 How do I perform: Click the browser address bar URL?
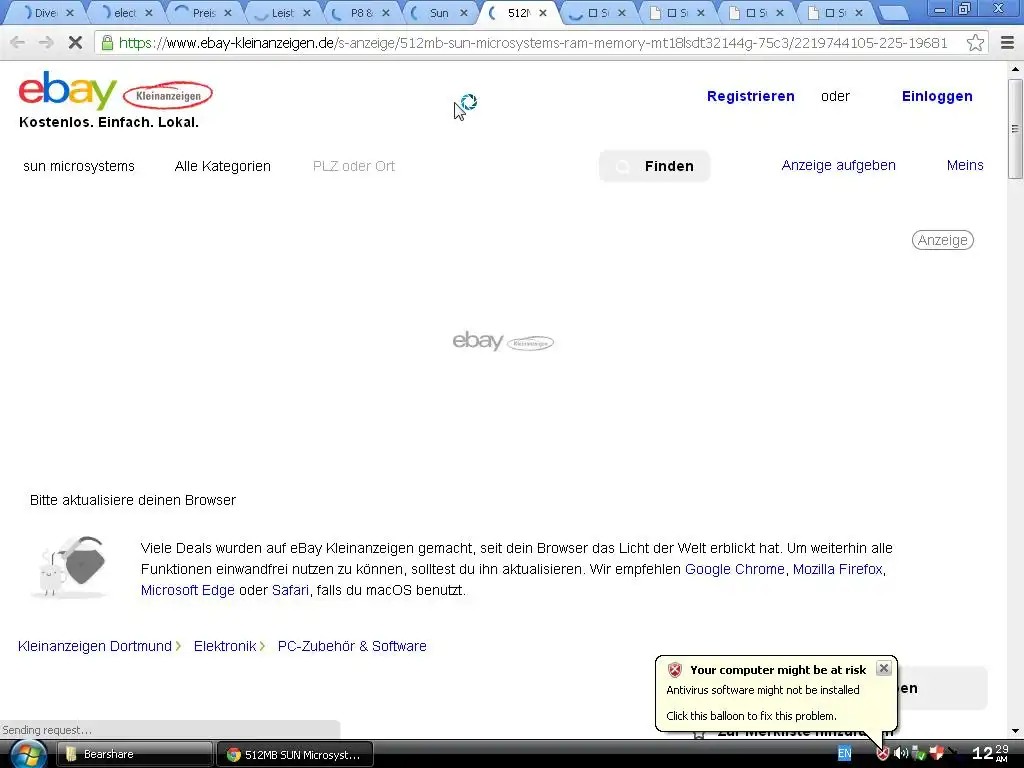tap(532, 43)
